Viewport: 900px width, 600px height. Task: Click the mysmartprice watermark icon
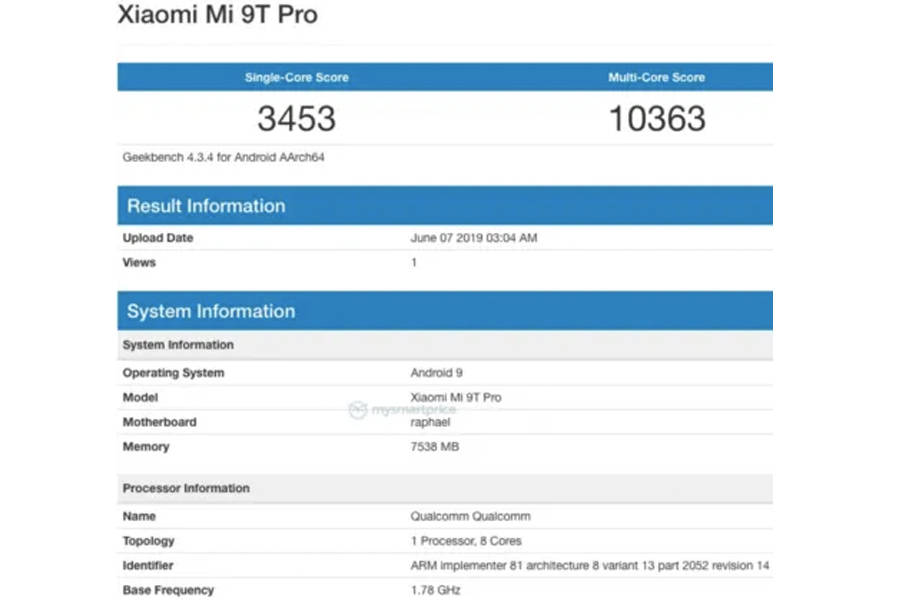[x=357, y=408]
